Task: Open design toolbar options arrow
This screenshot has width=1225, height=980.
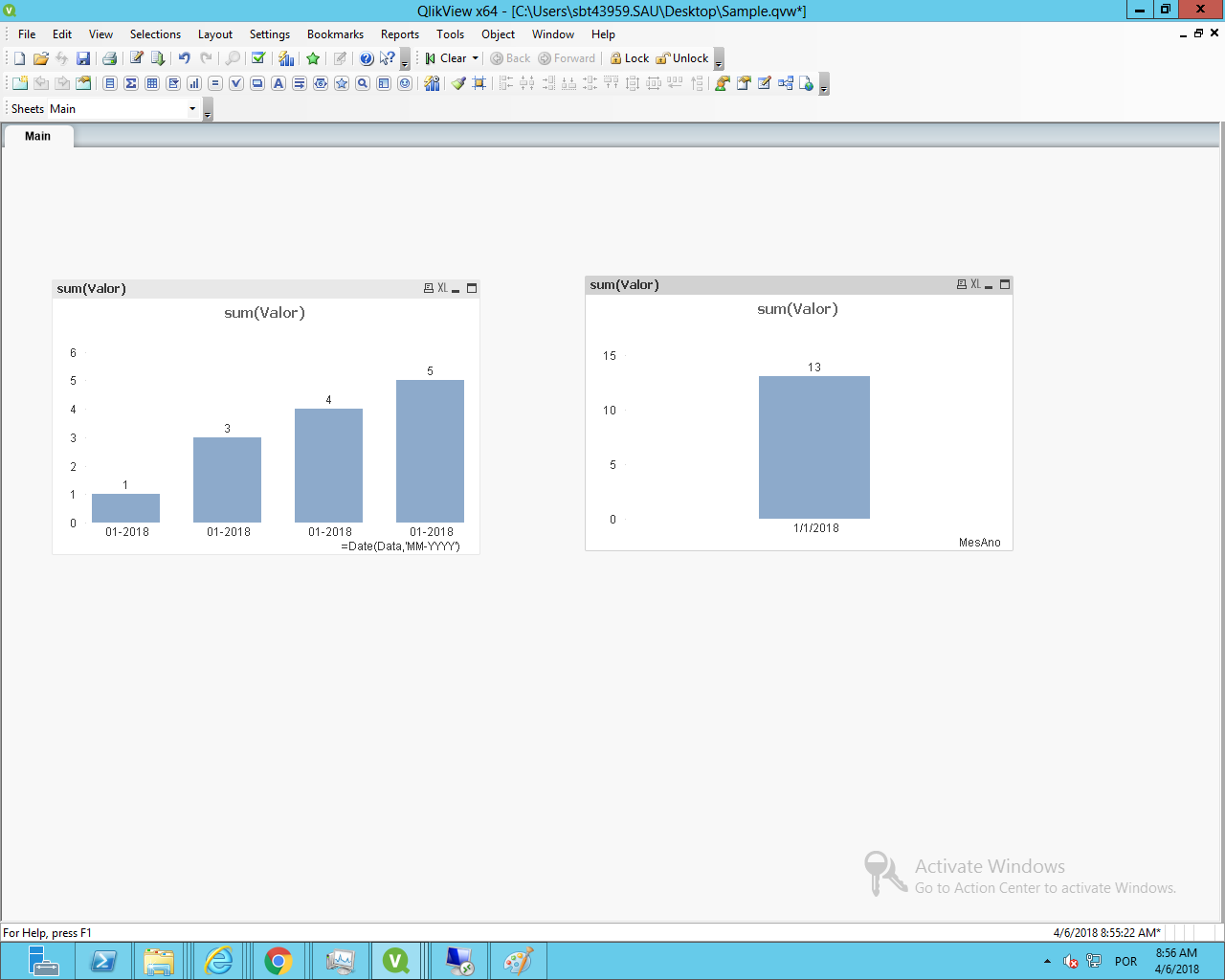Action: 824,85
